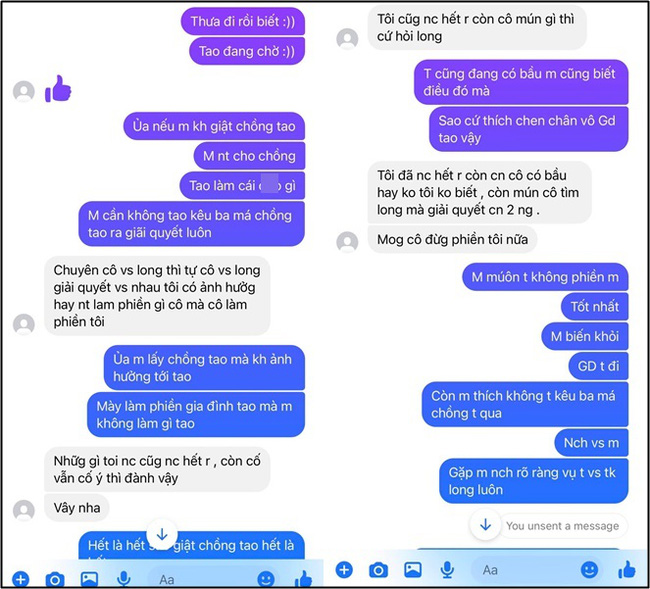Open photo gallery icon in right chat
The width and height of the screenshot is (650, 589).
coord(413,570)
